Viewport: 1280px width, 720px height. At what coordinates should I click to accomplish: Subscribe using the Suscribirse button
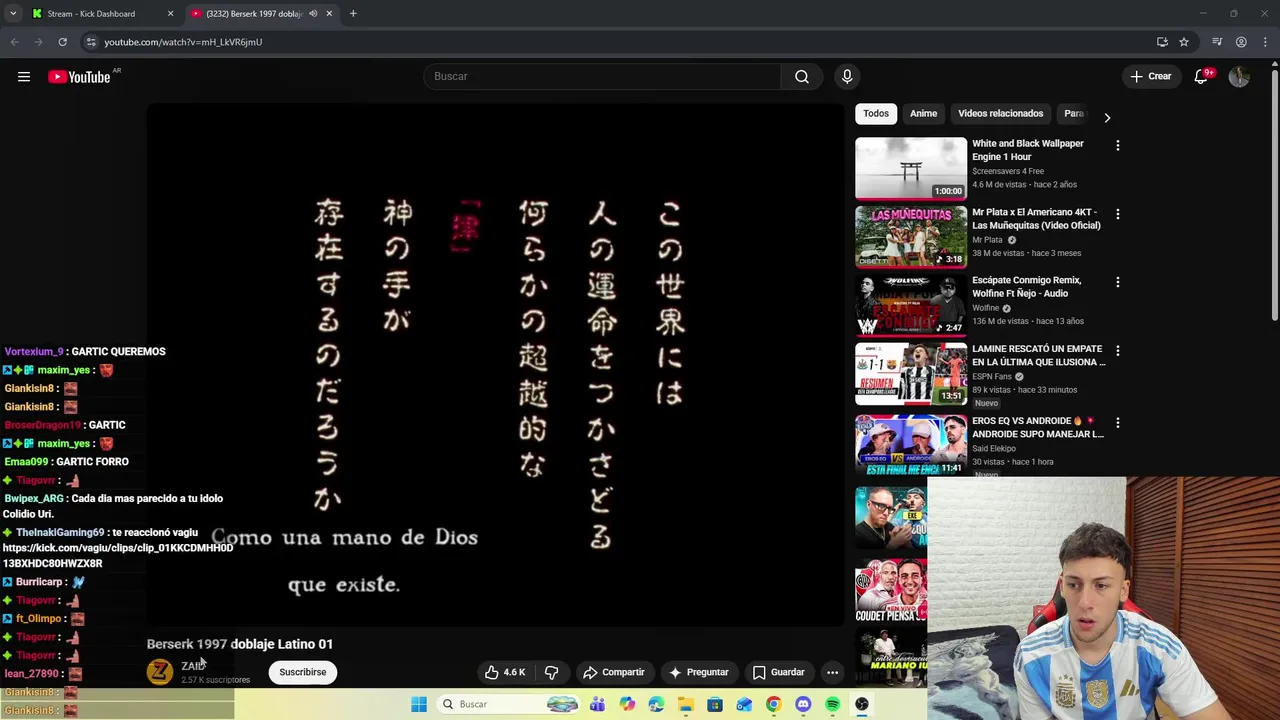(302, 672)
